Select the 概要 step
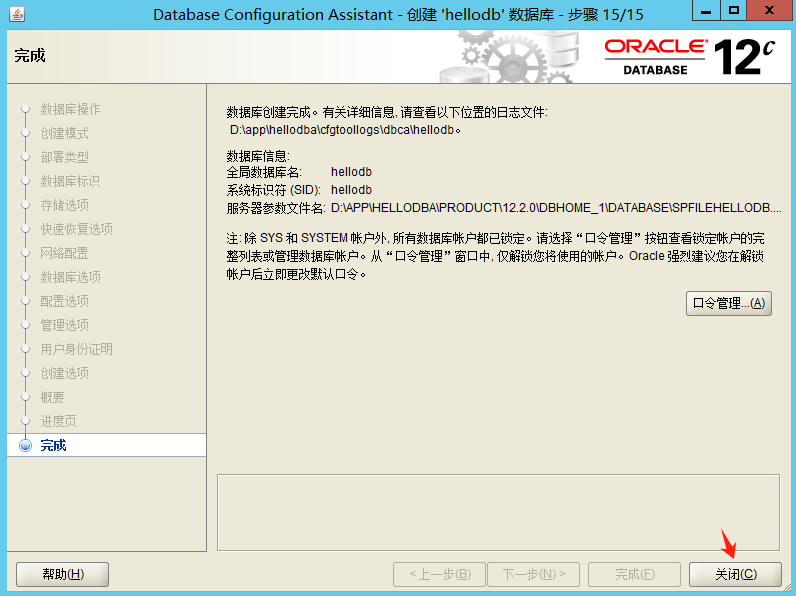 tap(52, 397)
